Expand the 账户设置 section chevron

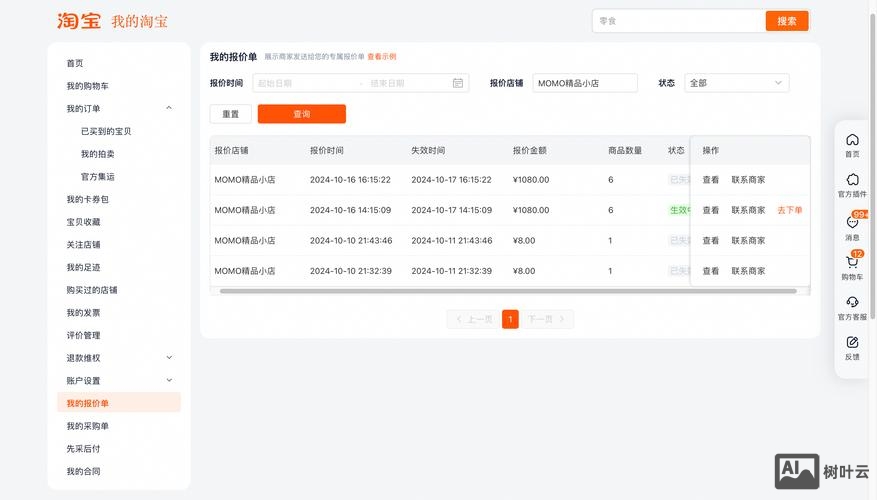pyautogui.click(x=169, y=380)
